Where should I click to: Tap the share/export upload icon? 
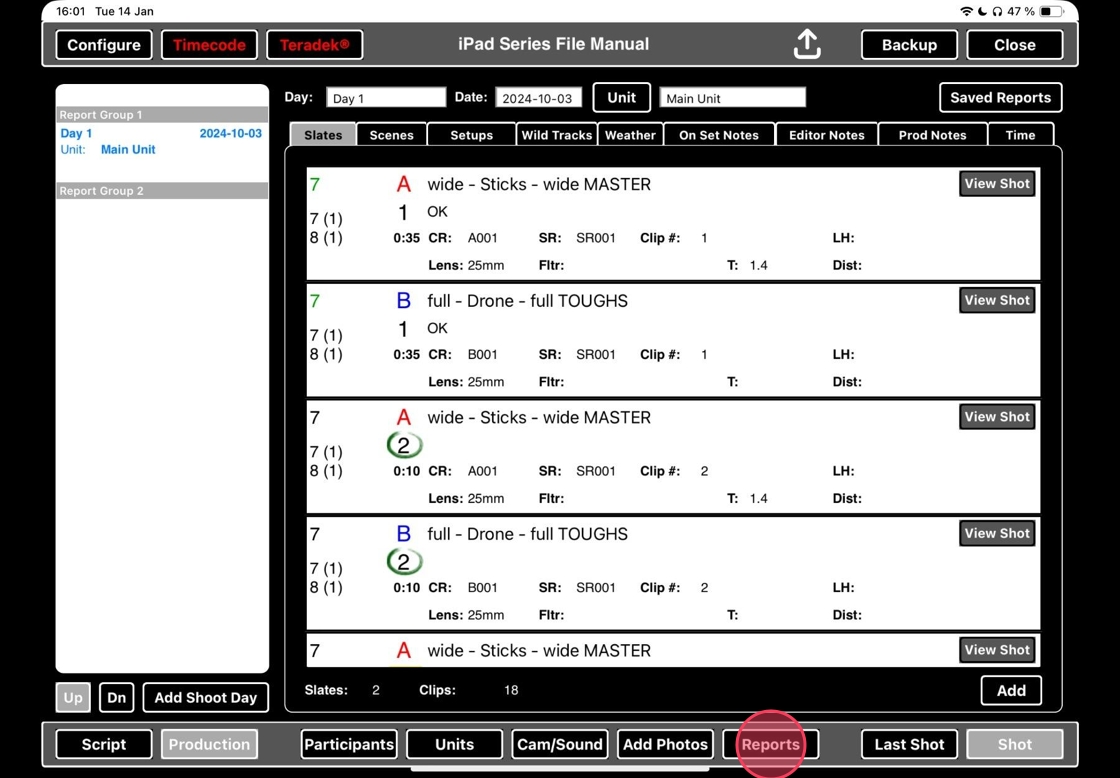[806, 44]
